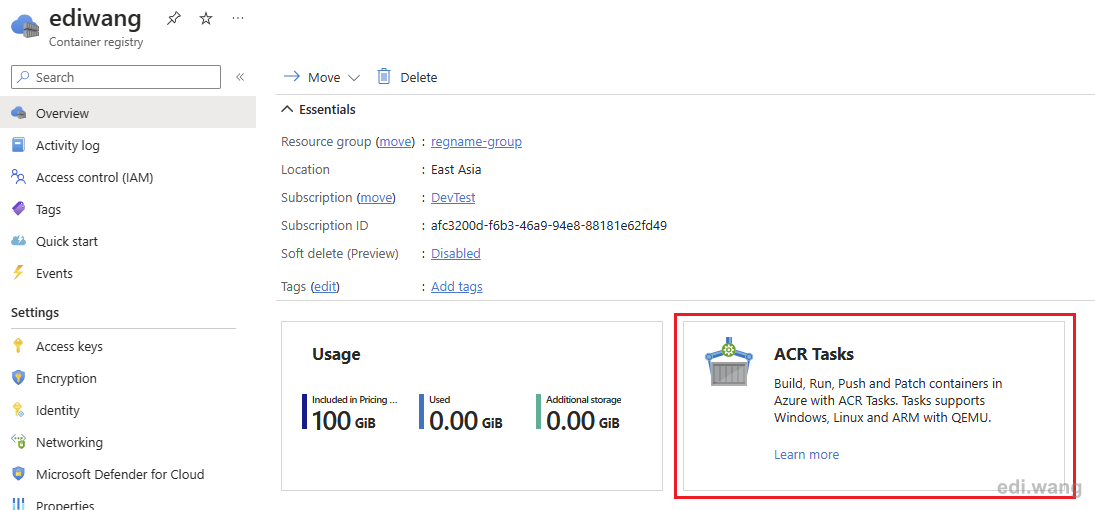Click the Delete toolbar button
Image resolution: width=1095 pixels, height=510 pixels.
pos(407,77)
